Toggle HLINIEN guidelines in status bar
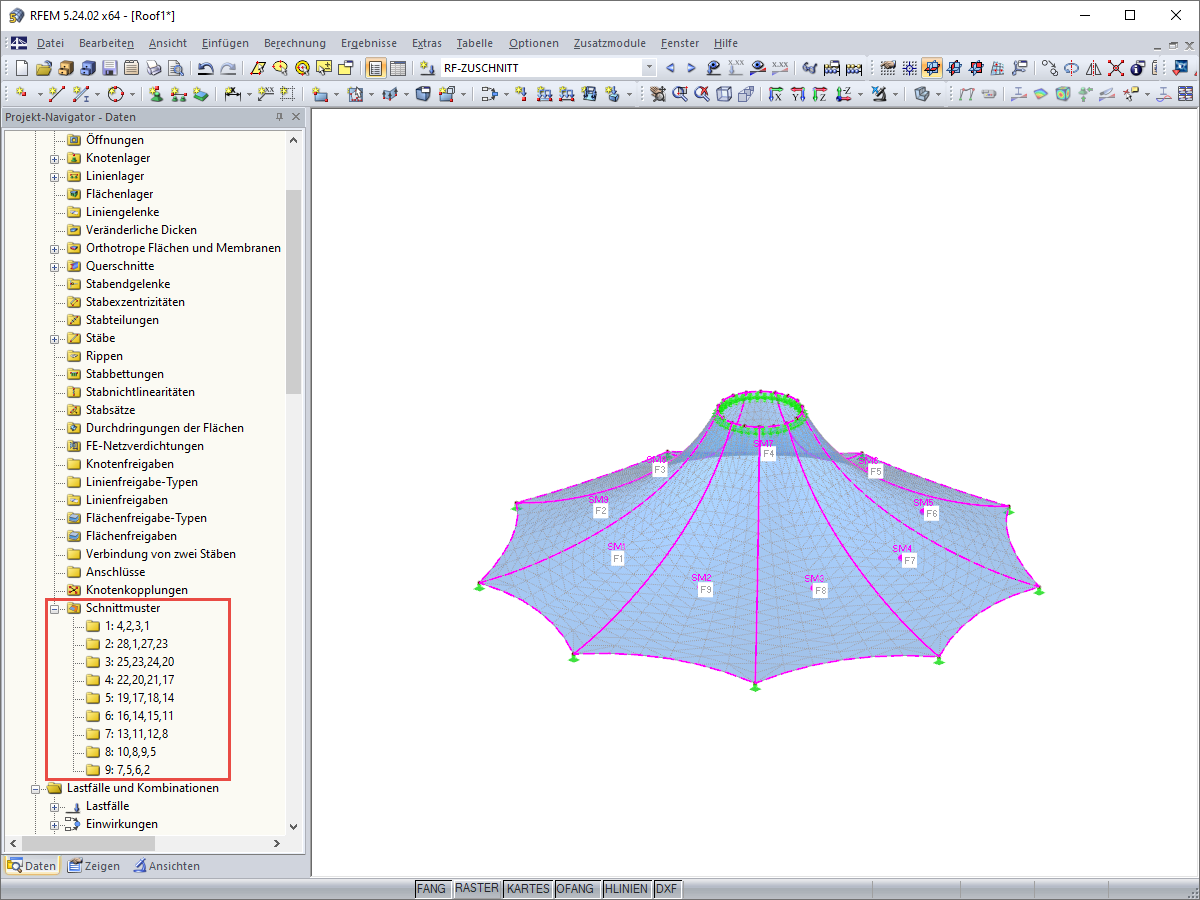 [x=626, y=889]
